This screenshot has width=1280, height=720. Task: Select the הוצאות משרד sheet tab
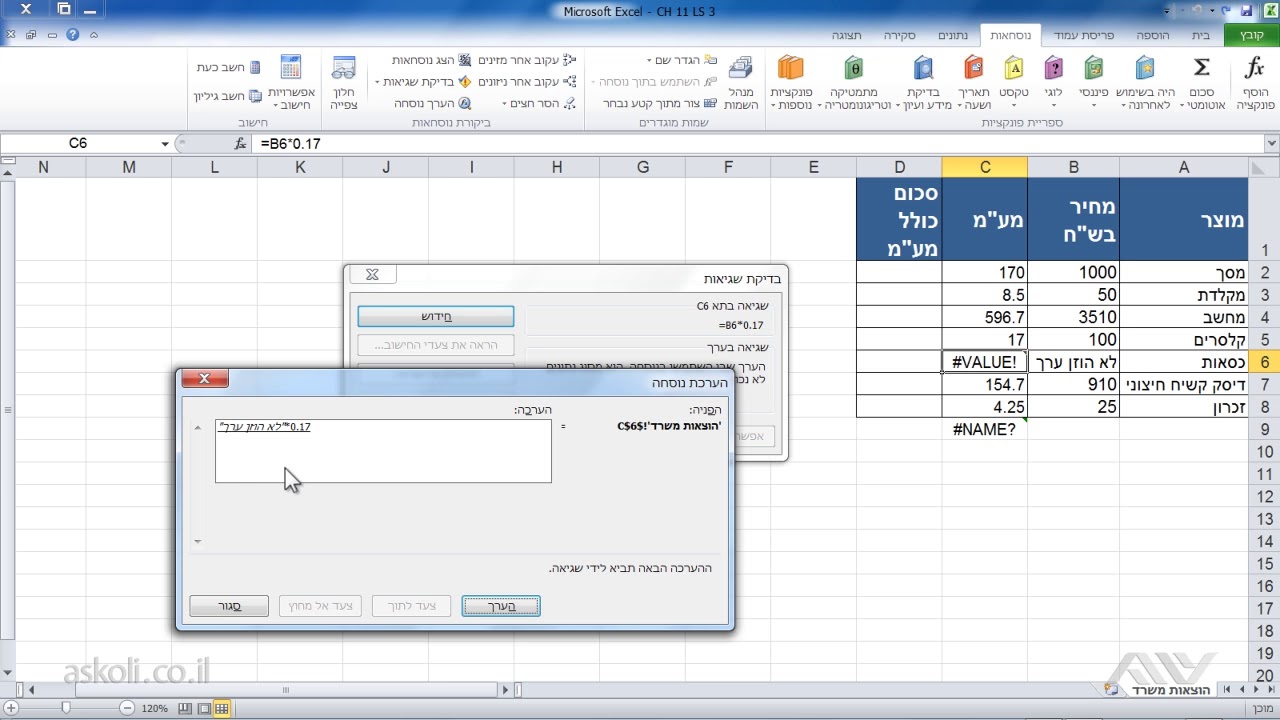pyautogui.click(x=1171, y=690)
